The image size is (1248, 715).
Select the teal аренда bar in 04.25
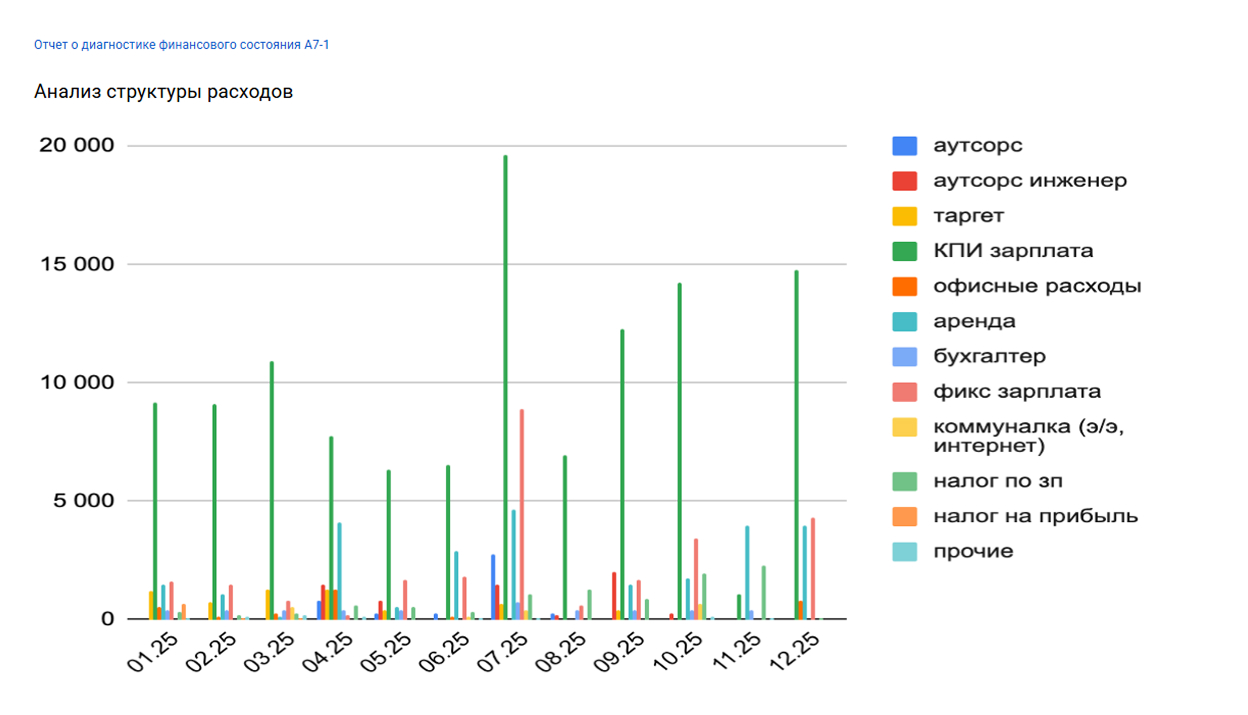tap(339, 571)
